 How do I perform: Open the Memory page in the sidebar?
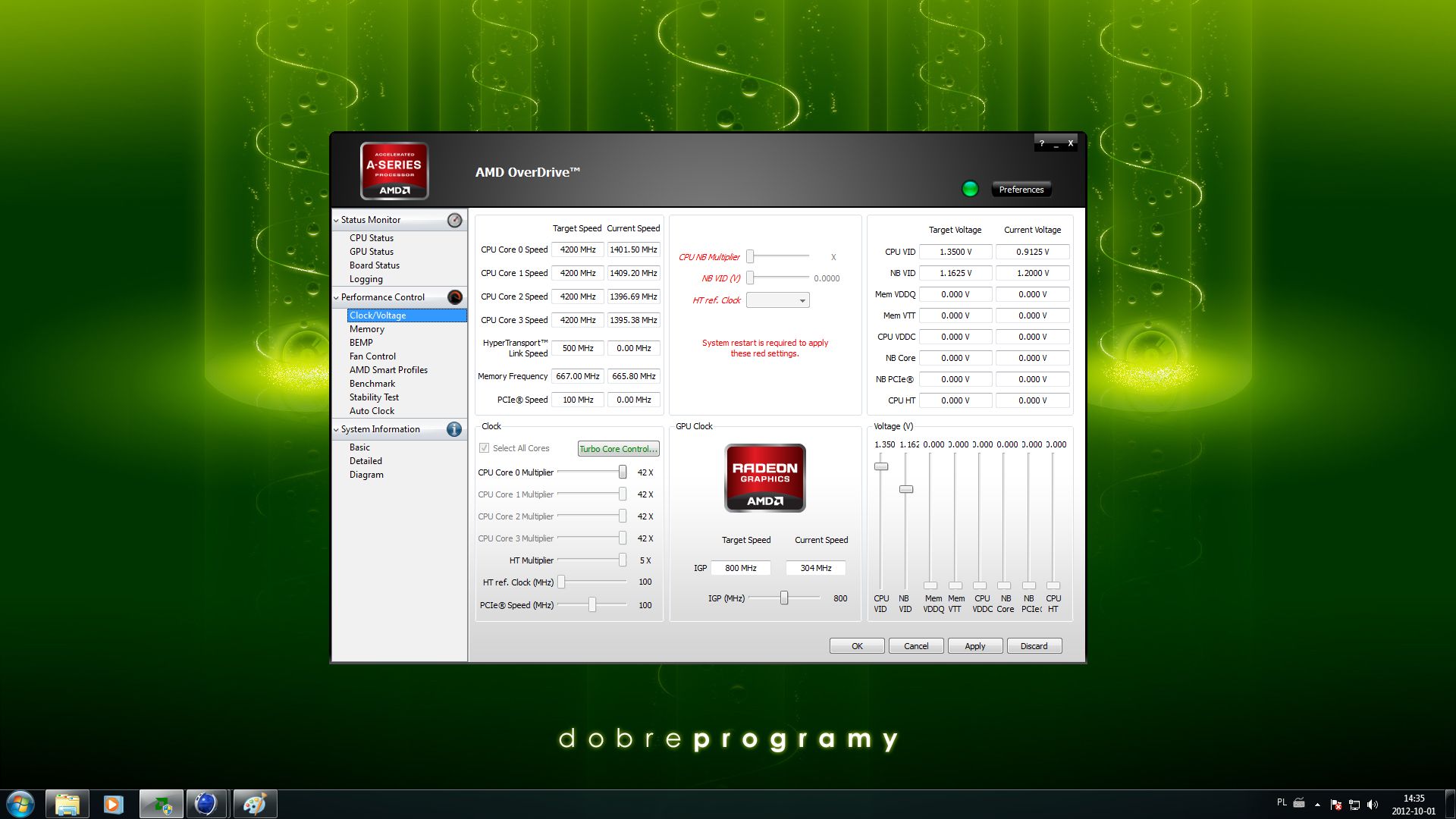click(x=367, y=329)
